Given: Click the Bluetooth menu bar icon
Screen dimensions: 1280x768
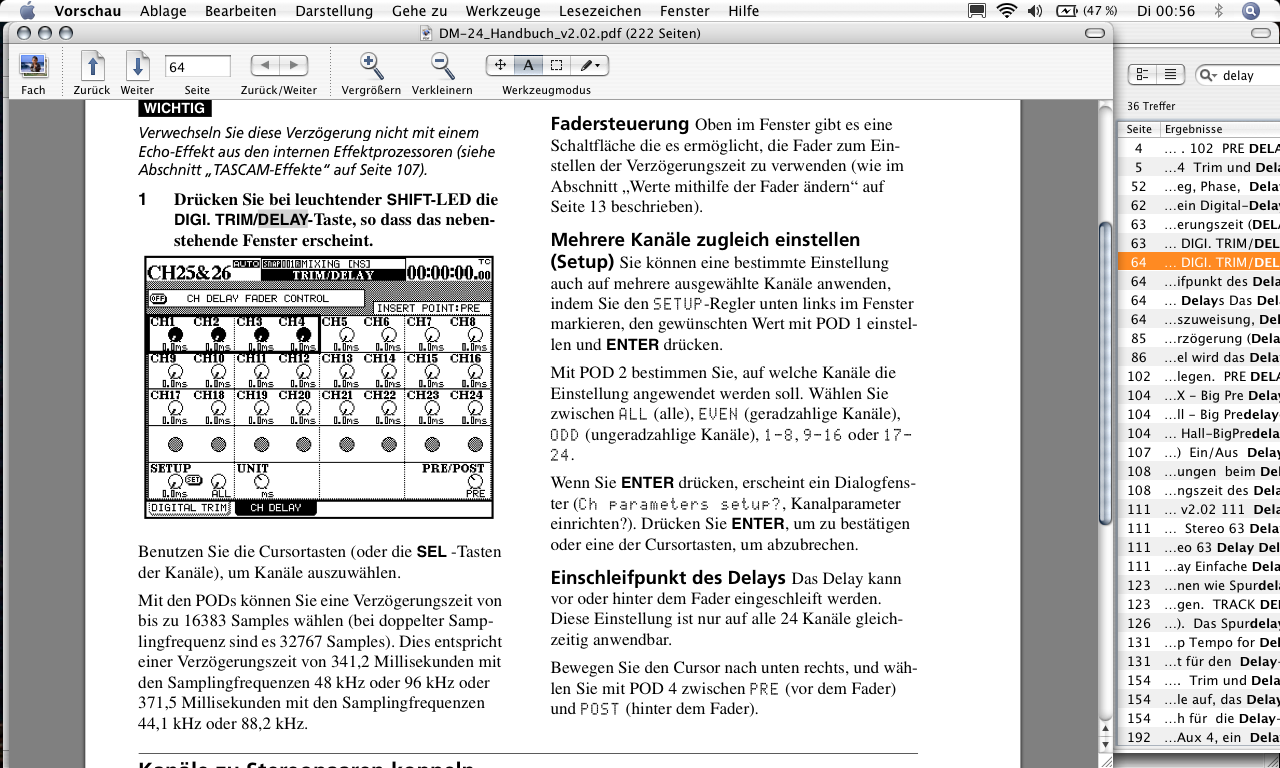Looking at the screenshot, I should [x=1218, y=11].
